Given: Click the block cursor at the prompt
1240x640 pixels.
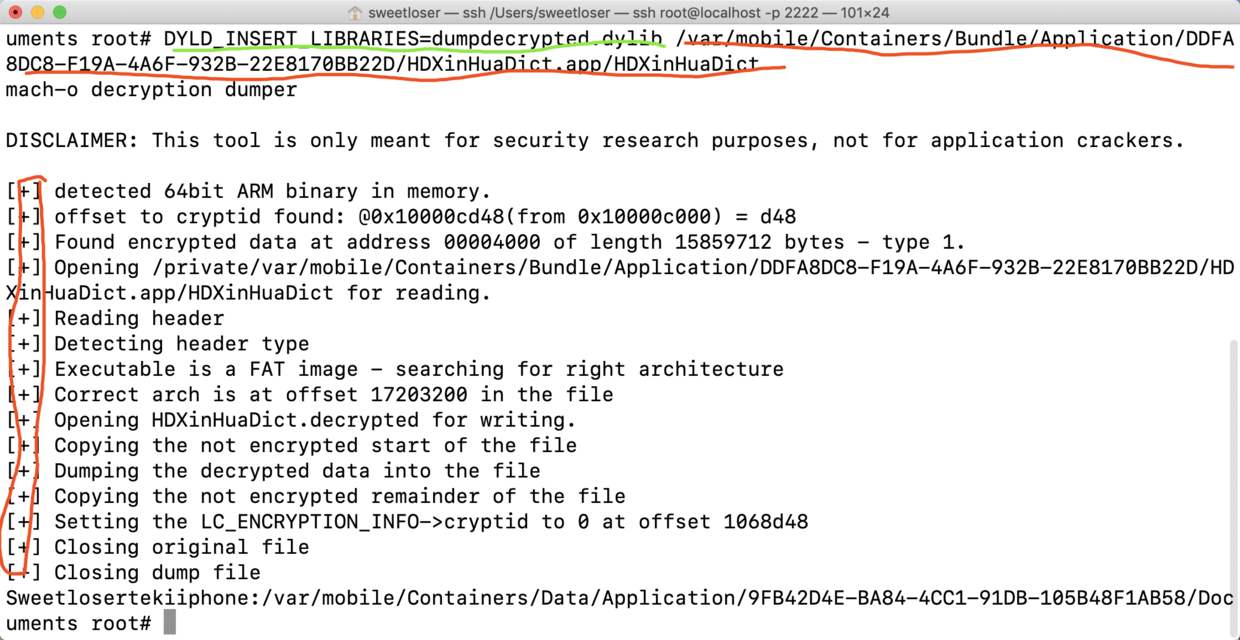Looking at the screenshot, I should pyautogui.click(x=170, y=623).
